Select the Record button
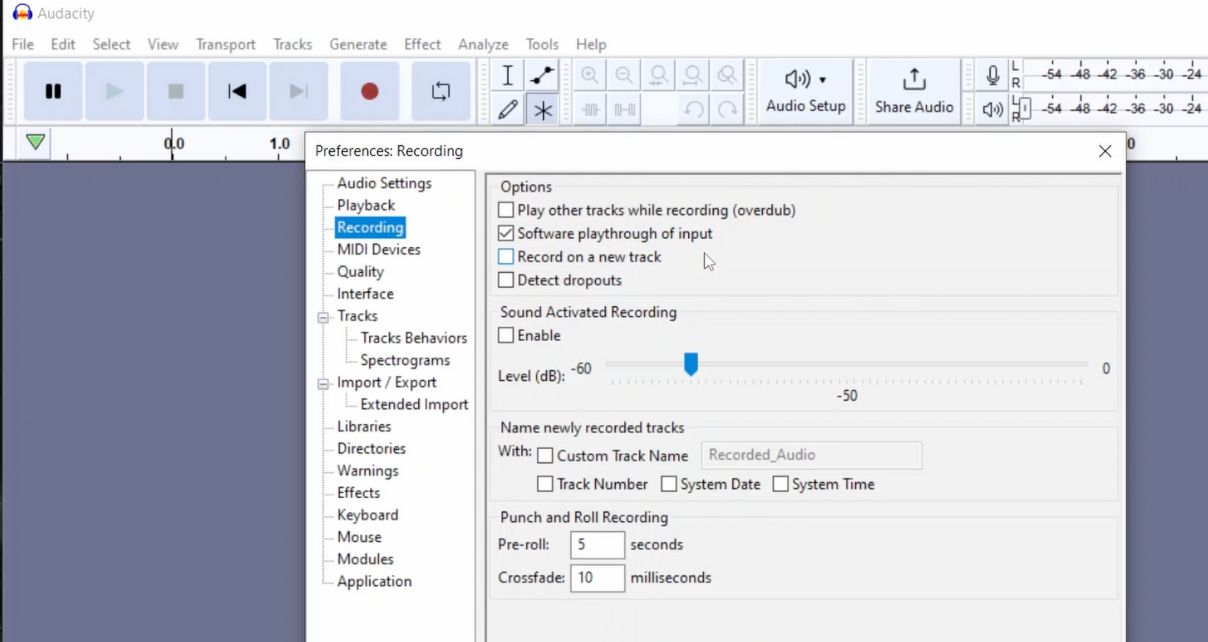The height and width of the screenshot is (642, 1208). (369, 90)
